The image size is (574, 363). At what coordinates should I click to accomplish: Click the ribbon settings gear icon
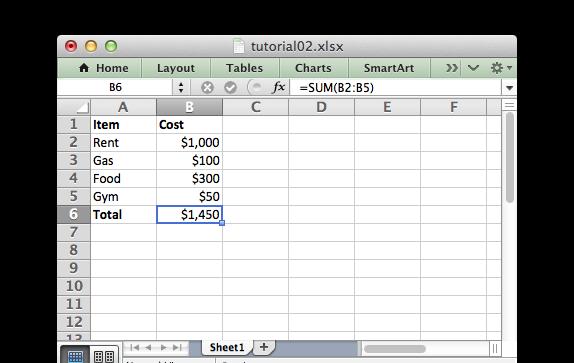[500, 68]
